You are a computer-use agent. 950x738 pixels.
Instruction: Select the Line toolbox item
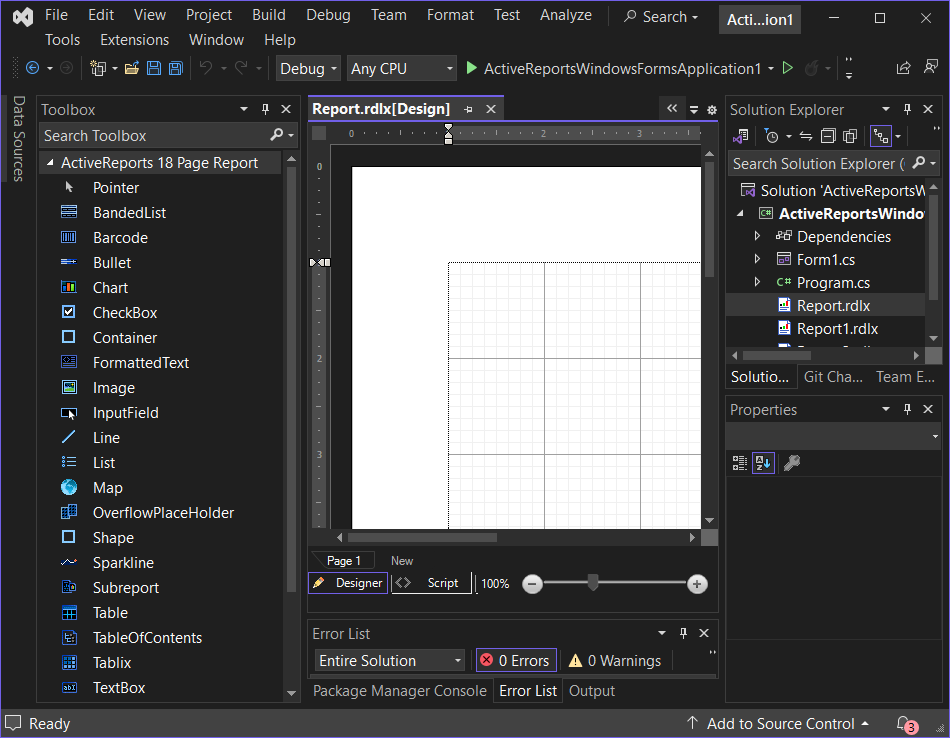(106, 437)
